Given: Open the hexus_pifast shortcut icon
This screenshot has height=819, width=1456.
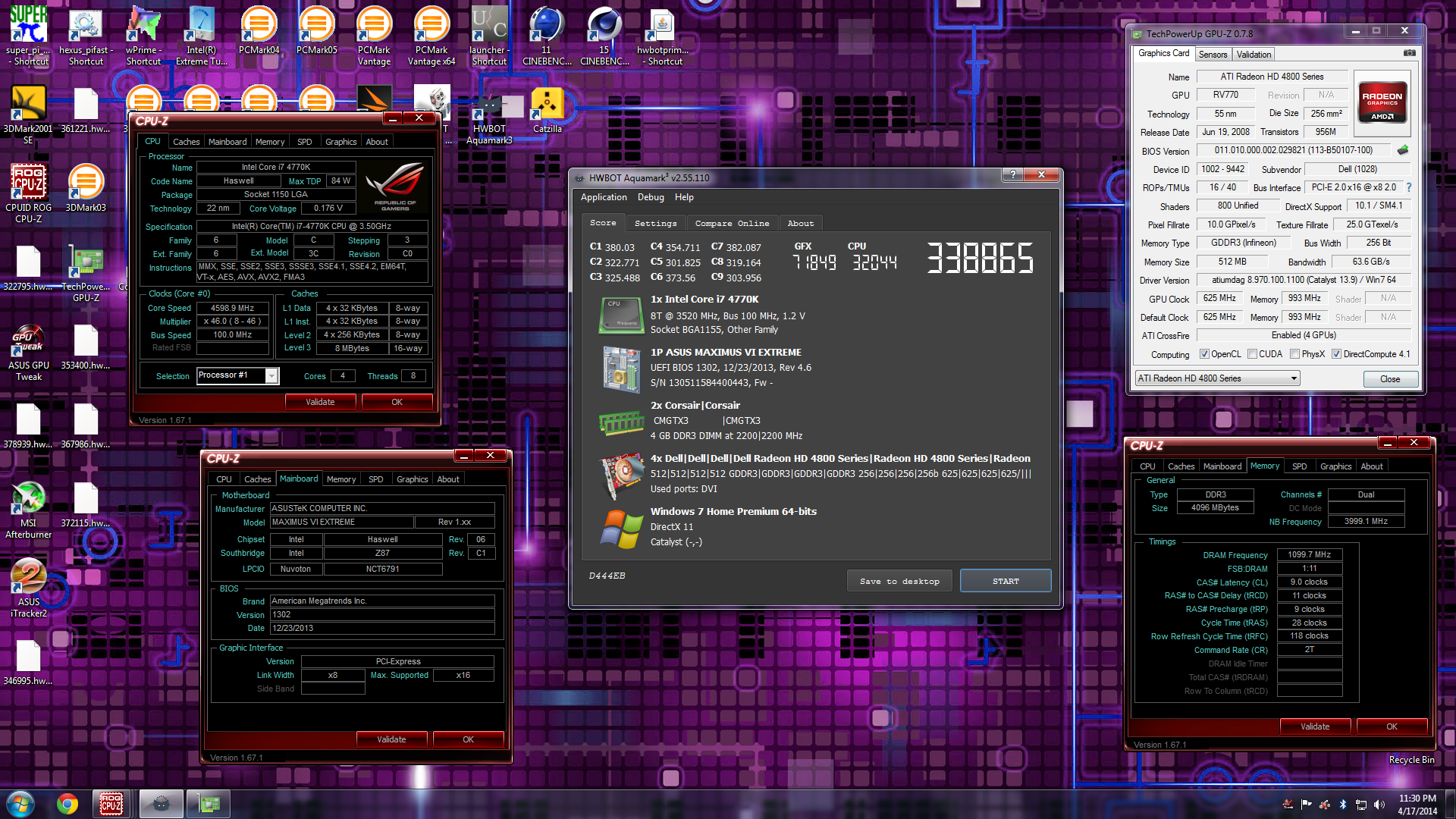Looking at the screenshot, I should click(86, 34).
